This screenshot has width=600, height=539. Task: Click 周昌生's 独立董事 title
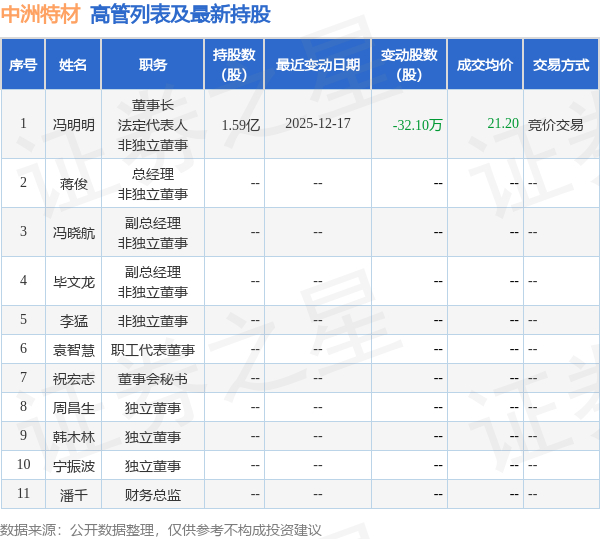(153, 408)
